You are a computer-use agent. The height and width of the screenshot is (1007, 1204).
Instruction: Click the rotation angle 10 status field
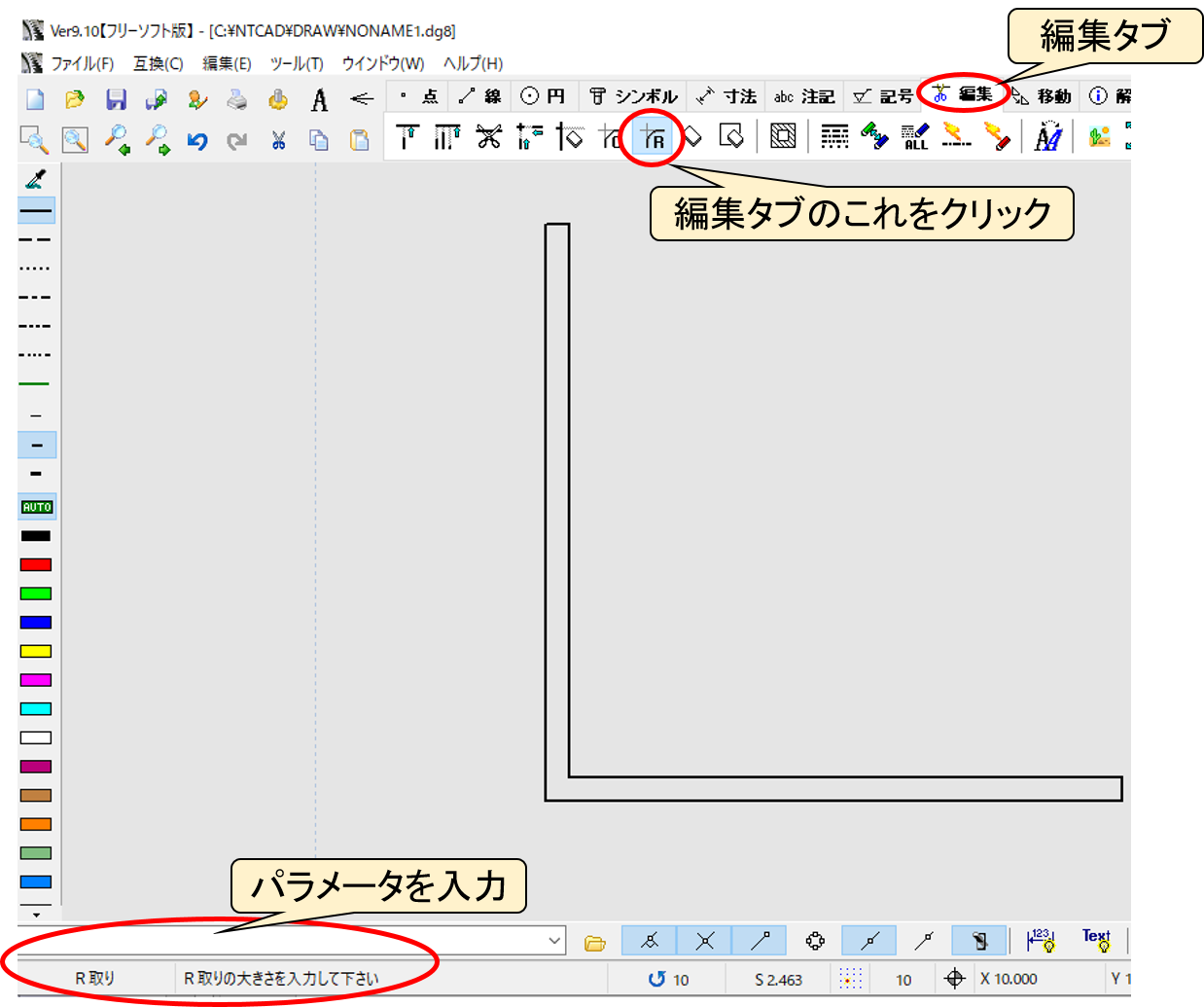(x=669, y=979)
